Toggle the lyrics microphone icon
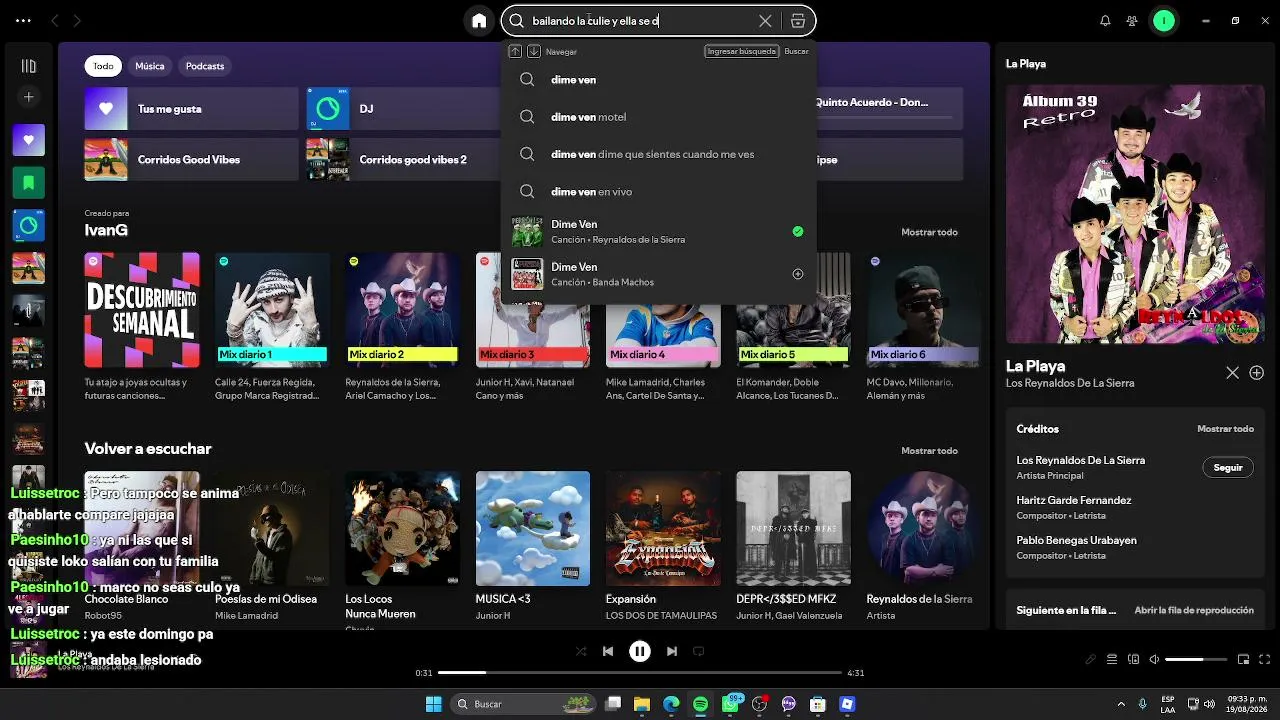This screenshot has width=1280, height=720. [x=1091, y=660]
